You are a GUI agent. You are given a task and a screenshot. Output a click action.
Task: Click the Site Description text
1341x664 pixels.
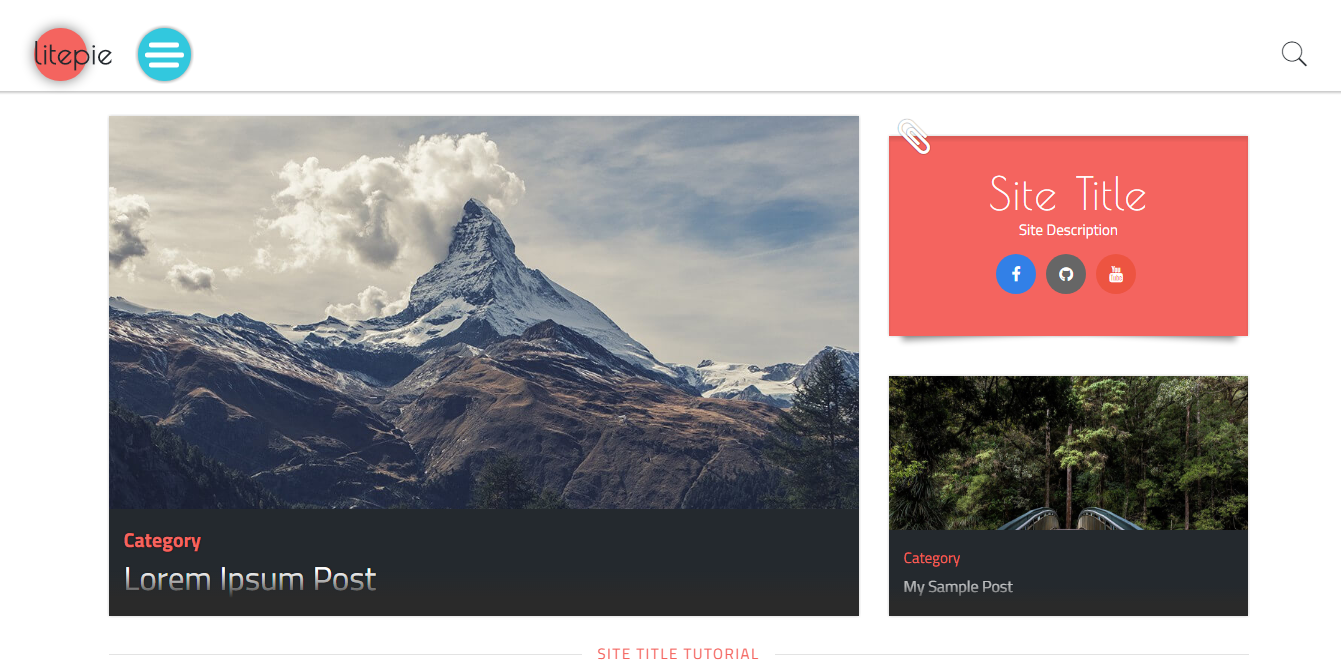coord(1068,230)
